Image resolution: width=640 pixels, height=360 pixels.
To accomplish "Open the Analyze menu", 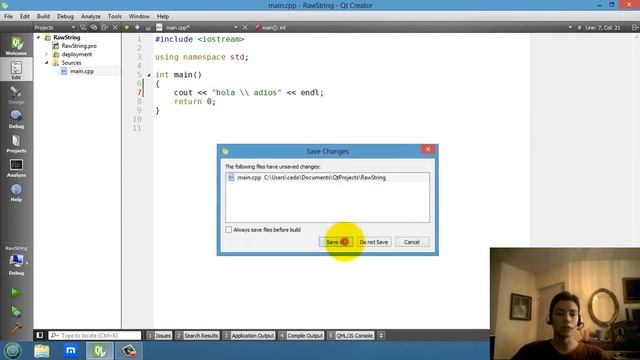I will [x=91, y=16].
